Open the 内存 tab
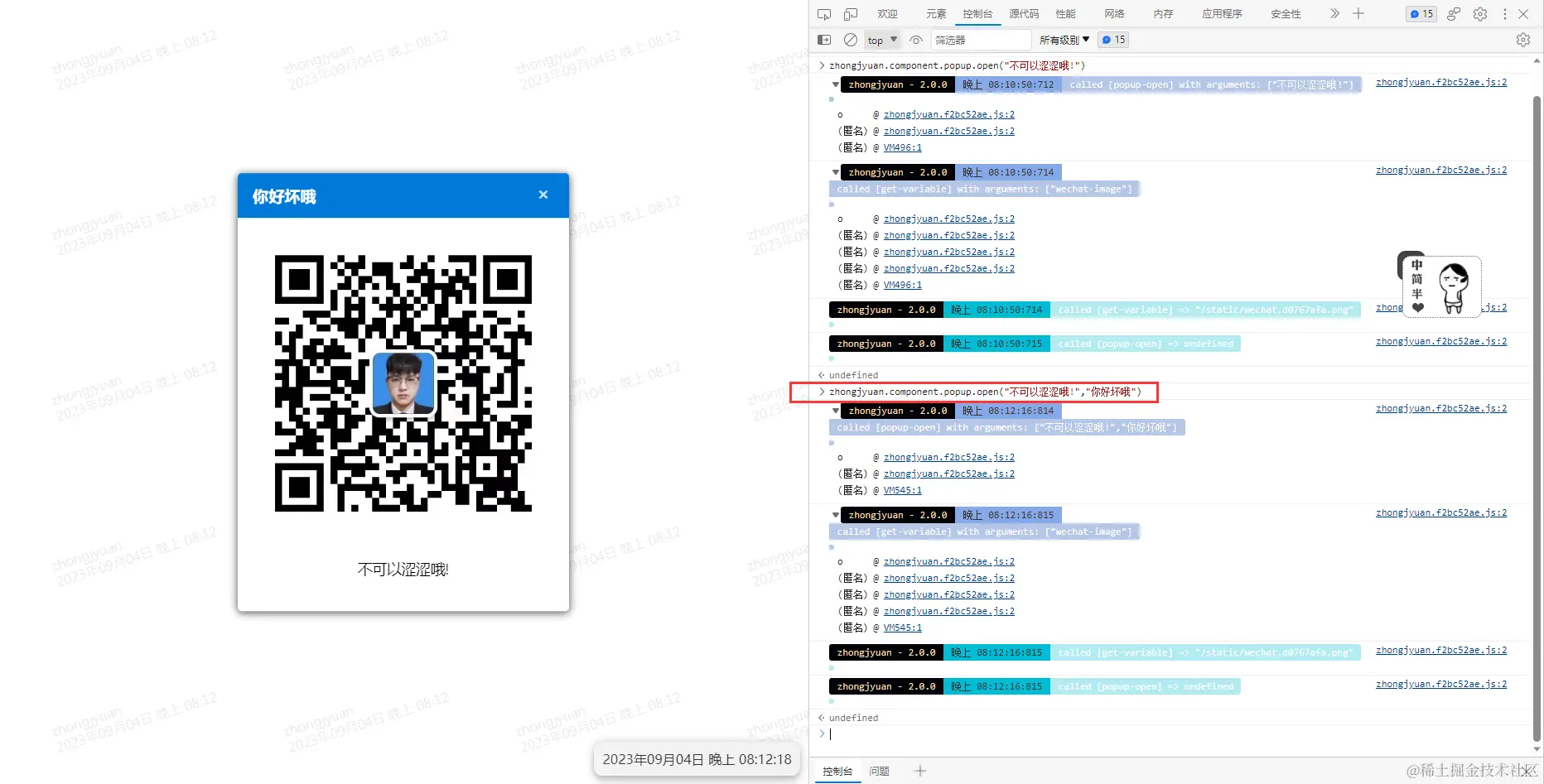The width and height of the screenshot is (1544, 784). (x=1164, y=14)
